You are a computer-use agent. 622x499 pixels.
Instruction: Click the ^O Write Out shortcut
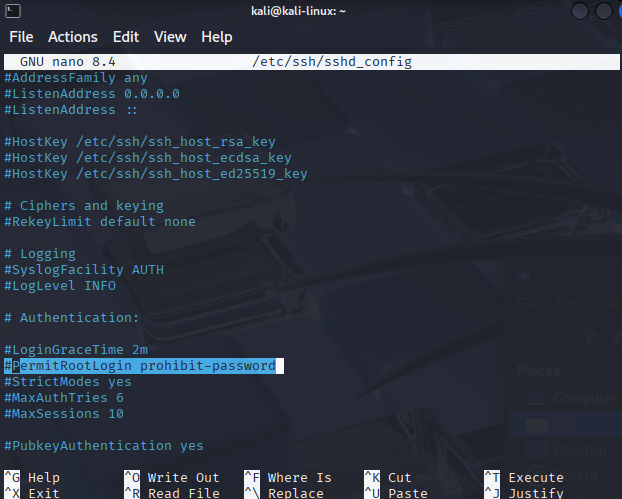170,478
